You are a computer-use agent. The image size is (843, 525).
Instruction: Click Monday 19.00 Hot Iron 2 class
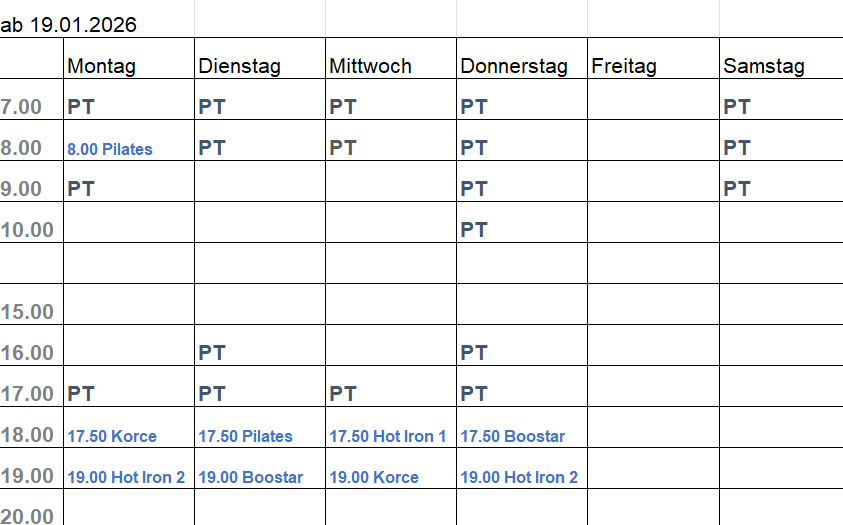[126, 477]
